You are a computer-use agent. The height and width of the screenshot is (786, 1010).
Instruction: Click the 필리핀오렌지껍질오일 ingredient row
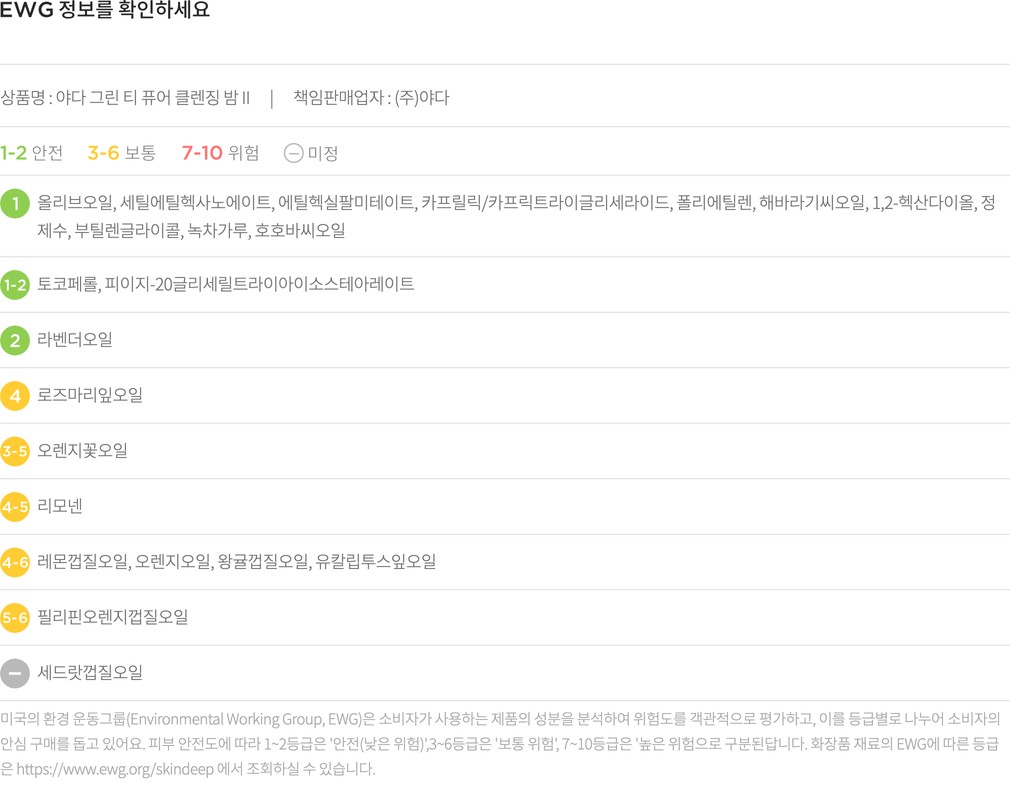click(x=505, y=617)
